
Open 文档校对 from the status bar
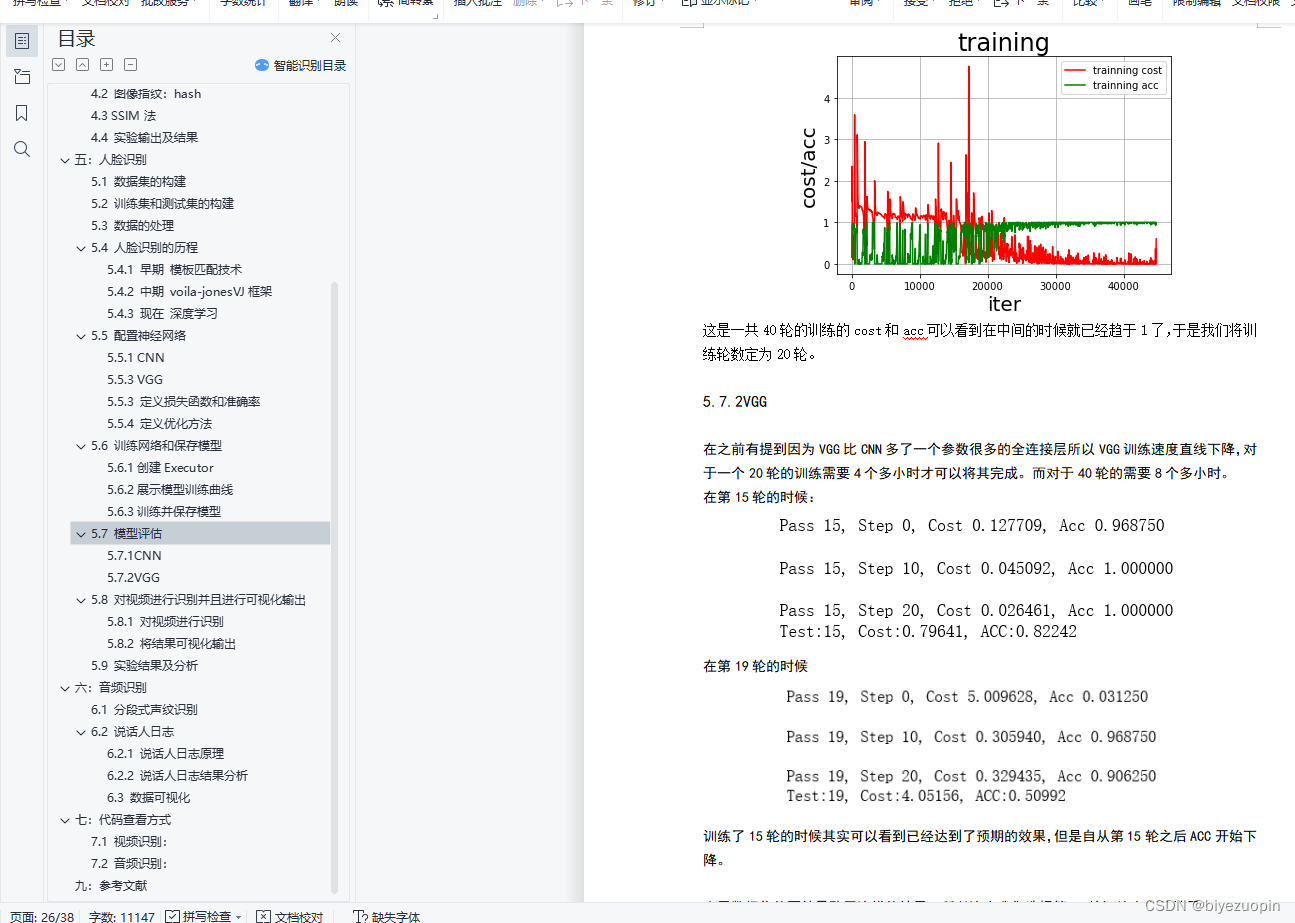coord(289,916)
